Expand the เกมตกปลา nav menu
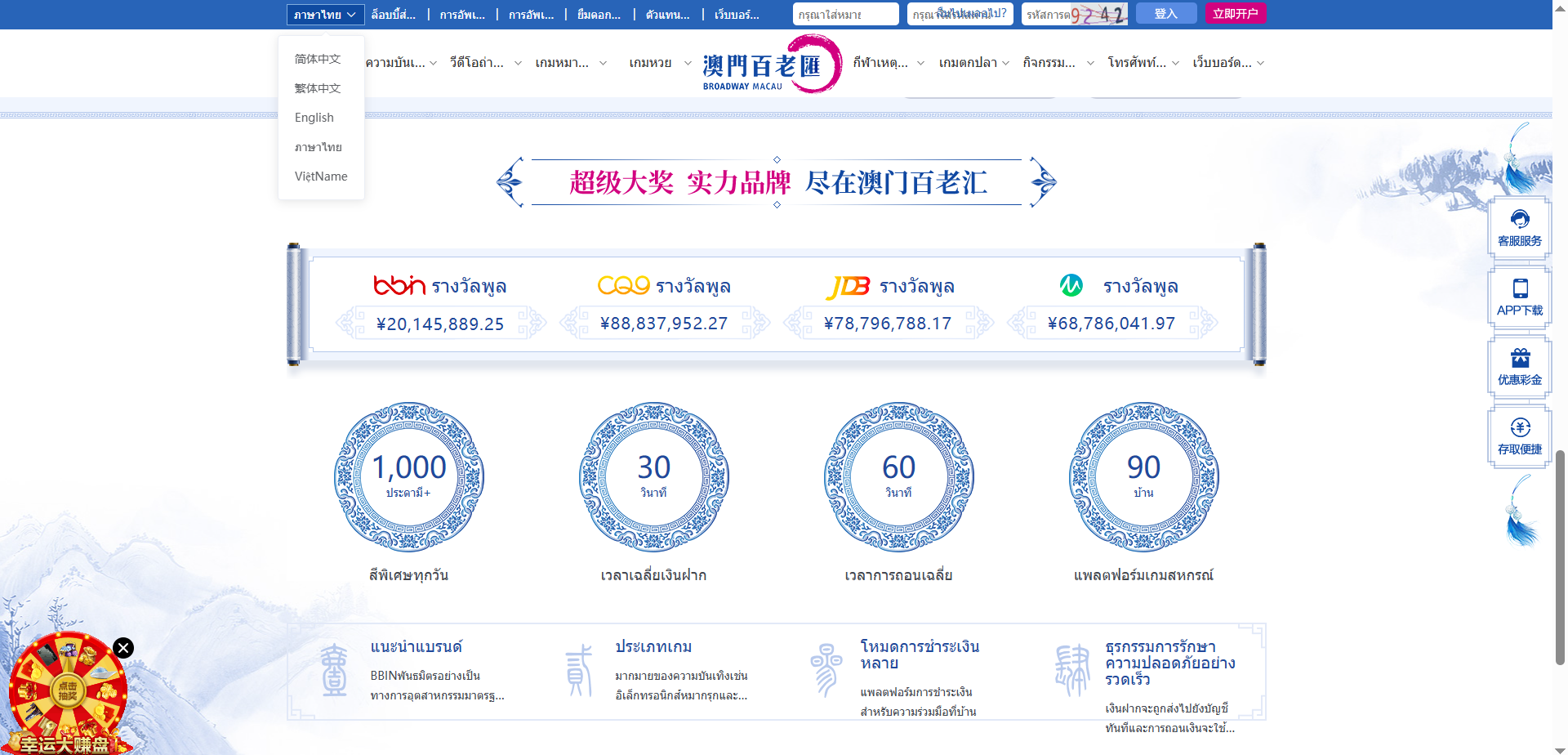Image resolution: width=1568 pixels, height=755 pixels. click(974, 63)
